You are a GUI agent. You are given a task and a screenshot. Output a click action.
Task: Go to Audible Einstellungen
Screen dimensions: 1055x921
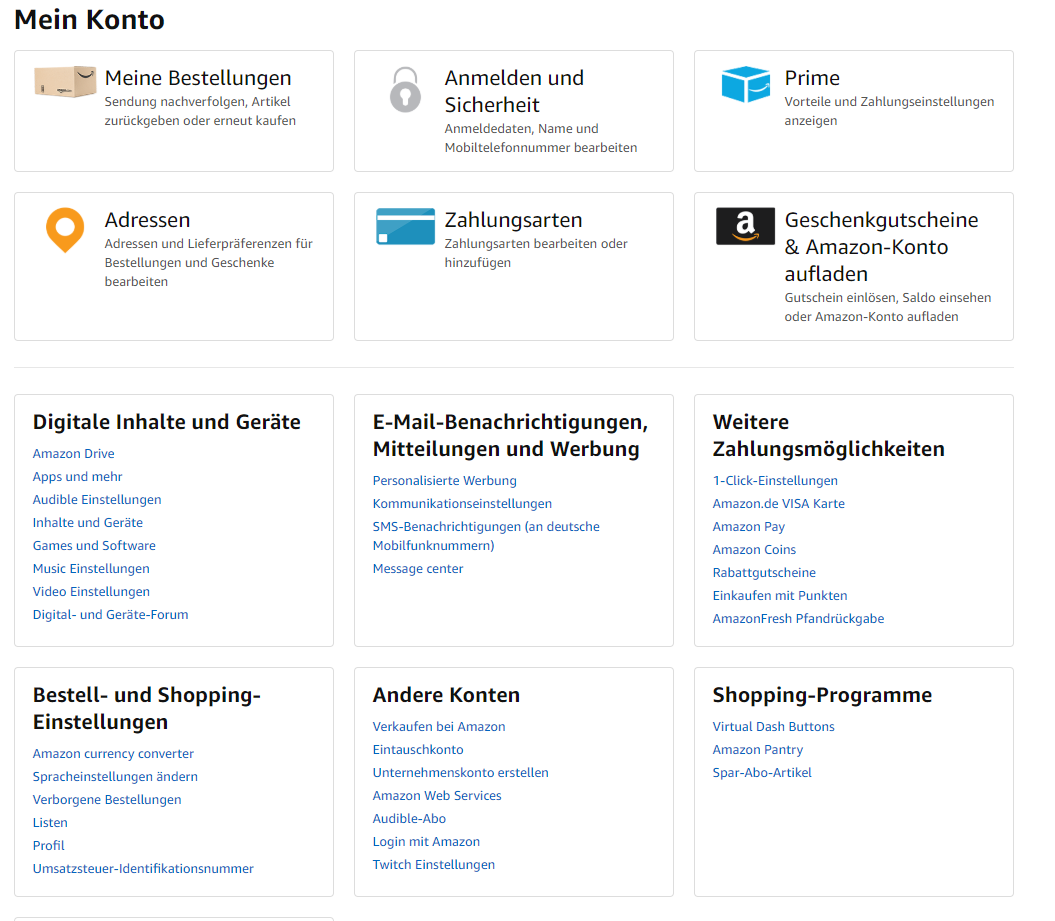coord(97,500)
